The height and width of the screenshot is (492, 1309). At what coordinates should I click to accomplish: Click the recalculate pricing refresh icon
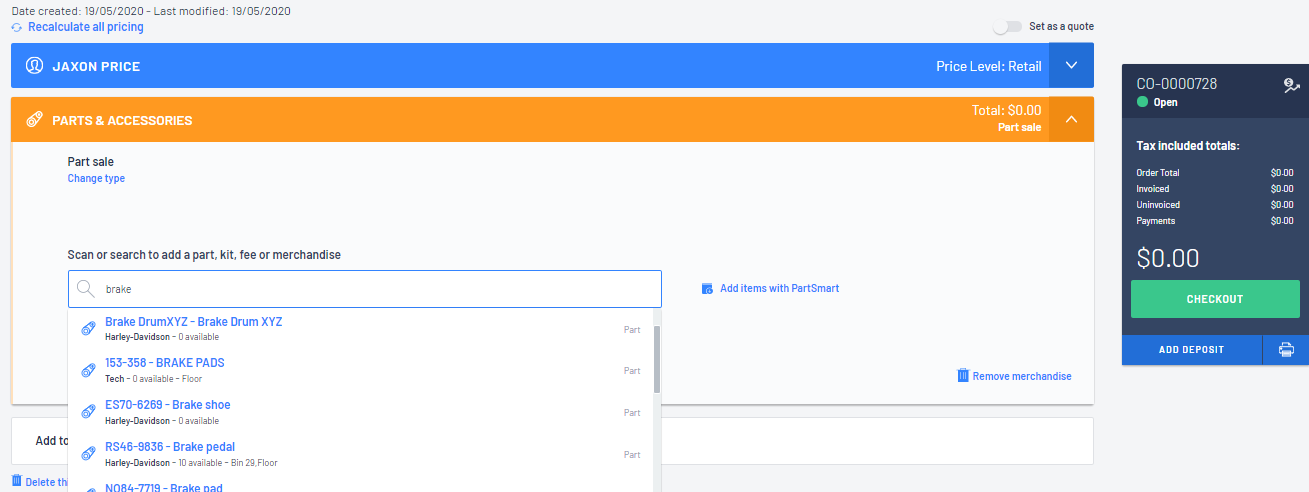pos(17,28)
